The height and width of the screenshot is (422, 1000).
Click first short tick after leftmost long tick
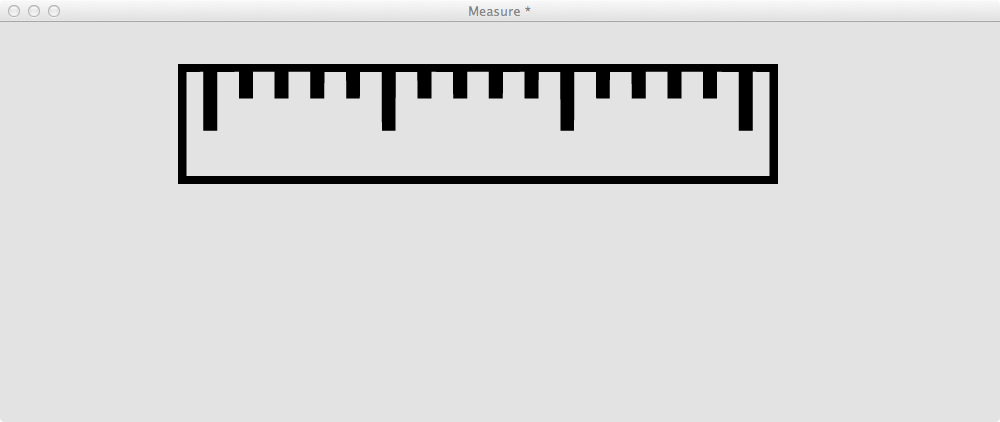[x=246, y=85]
